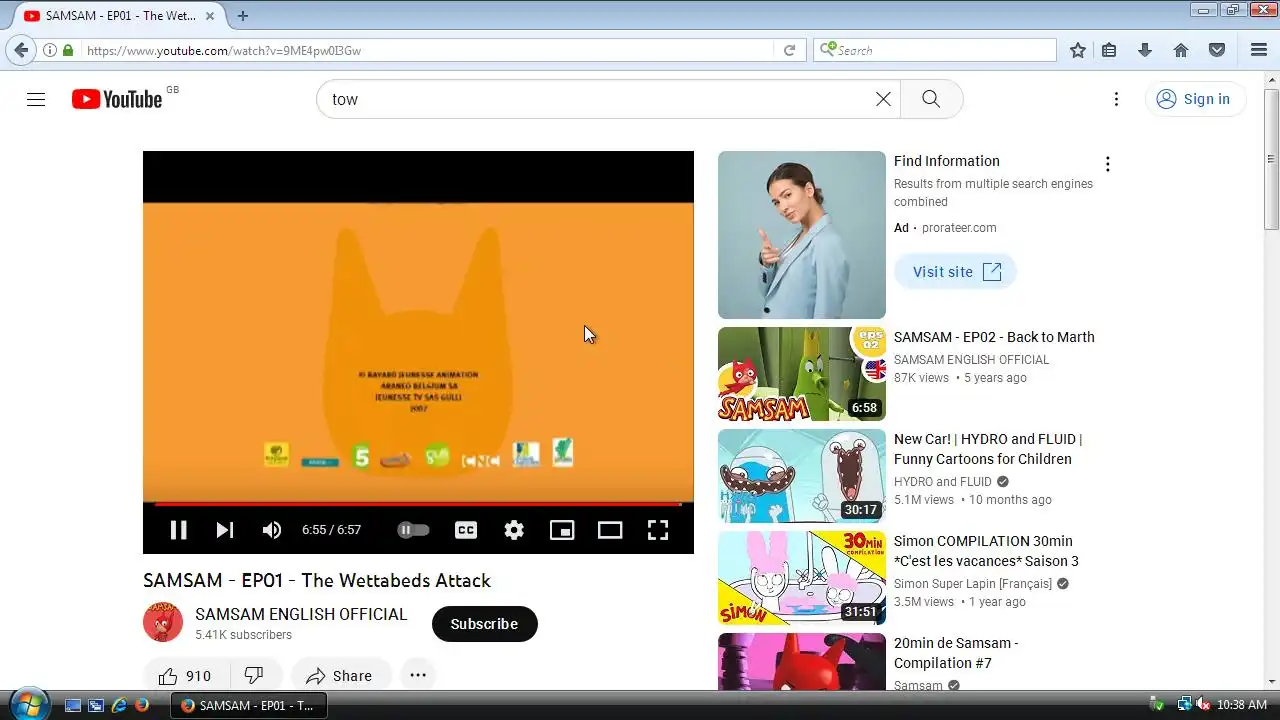Screen dimensions: 1280x720
Task: Click Firefox taskbar button SAMSAM - EP01
Action: (248, 705)
